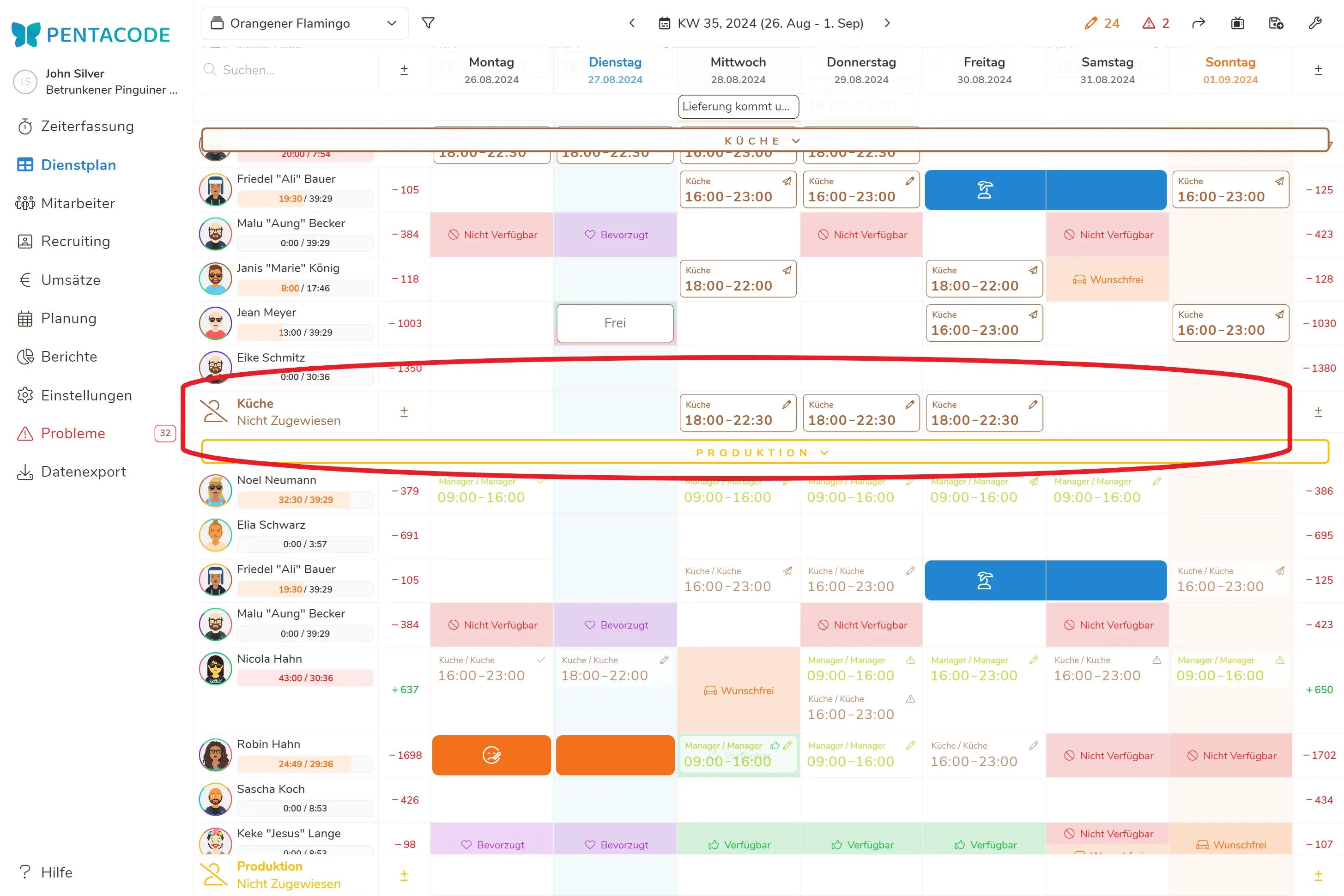This screenshot has height=896, width=1344.
Task: Click the wrench tools icon
Action: click(x=1315, y=23)
